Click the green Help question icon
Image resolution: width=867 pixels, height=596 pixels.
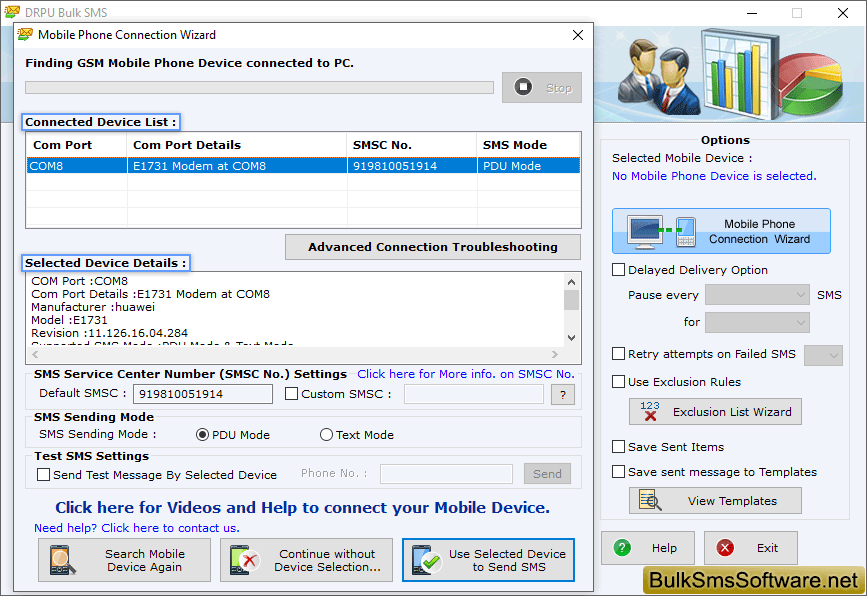622,548
